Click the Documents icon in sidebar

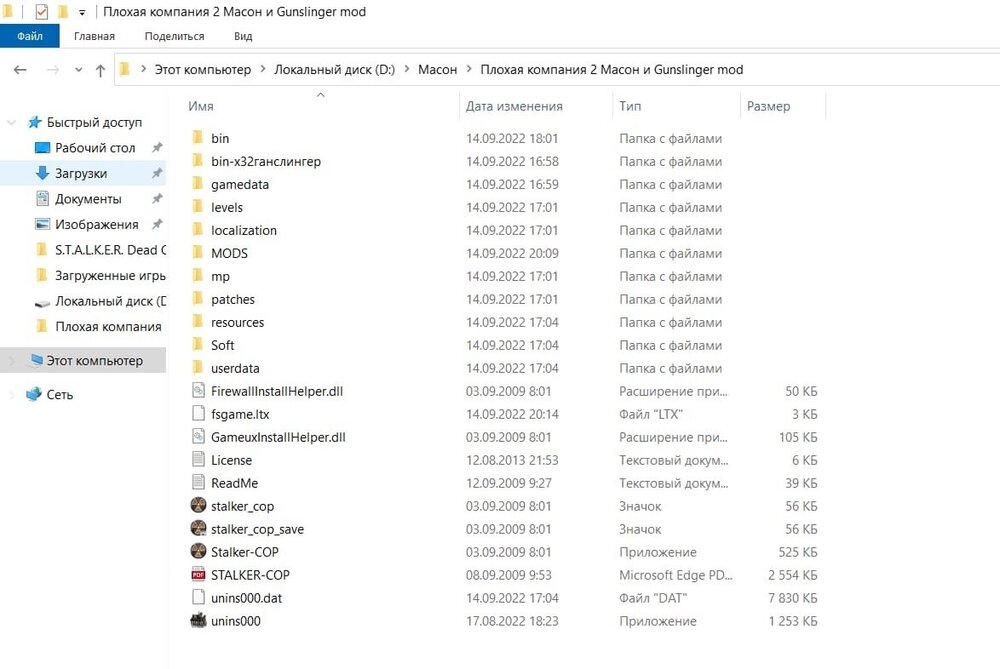pos(42,198)
